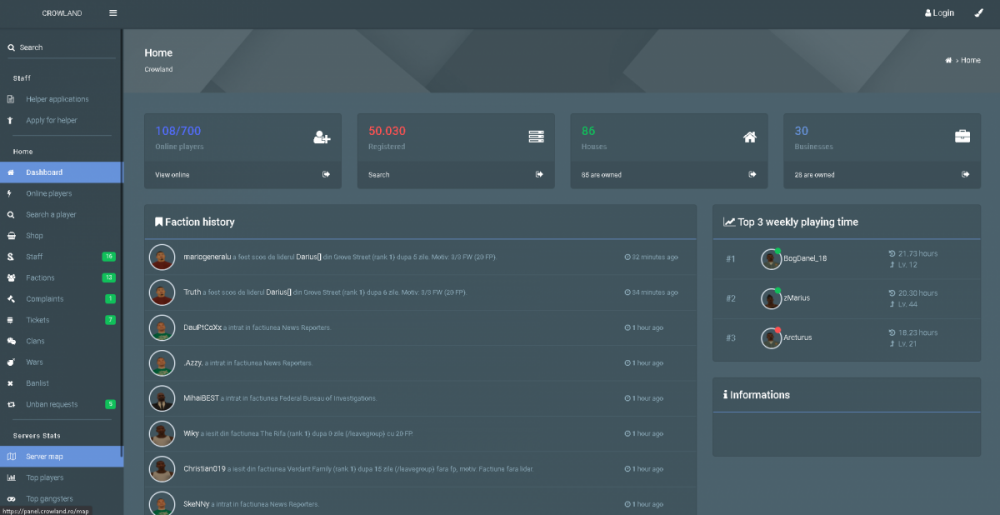
Task: Open the Shop basket icon
Action: point(11,236)
